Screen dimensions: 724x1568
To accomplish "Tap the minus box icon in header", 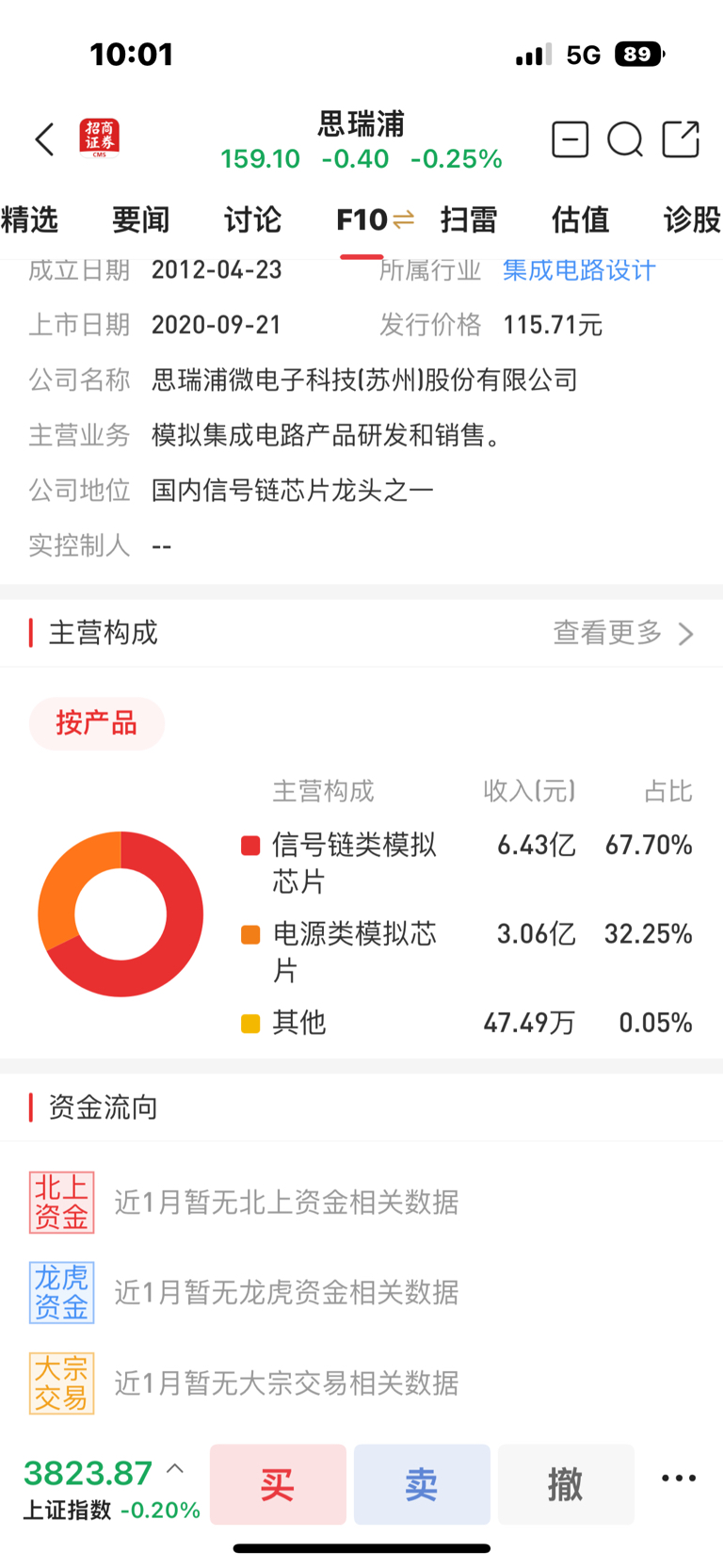I will click(570, 139).
